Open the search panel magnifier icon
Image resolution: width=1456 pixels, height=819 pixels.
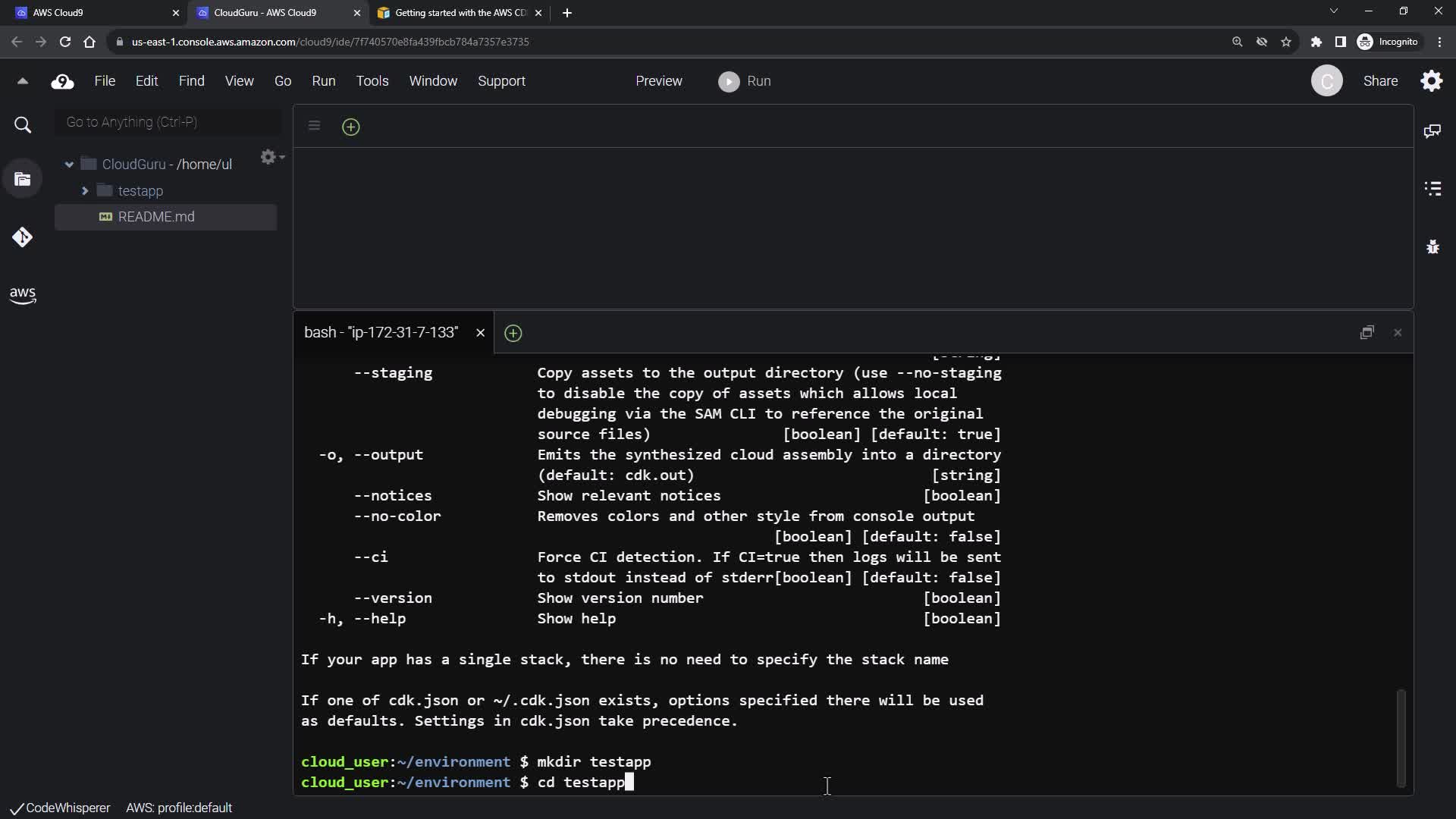pos(23,125)
